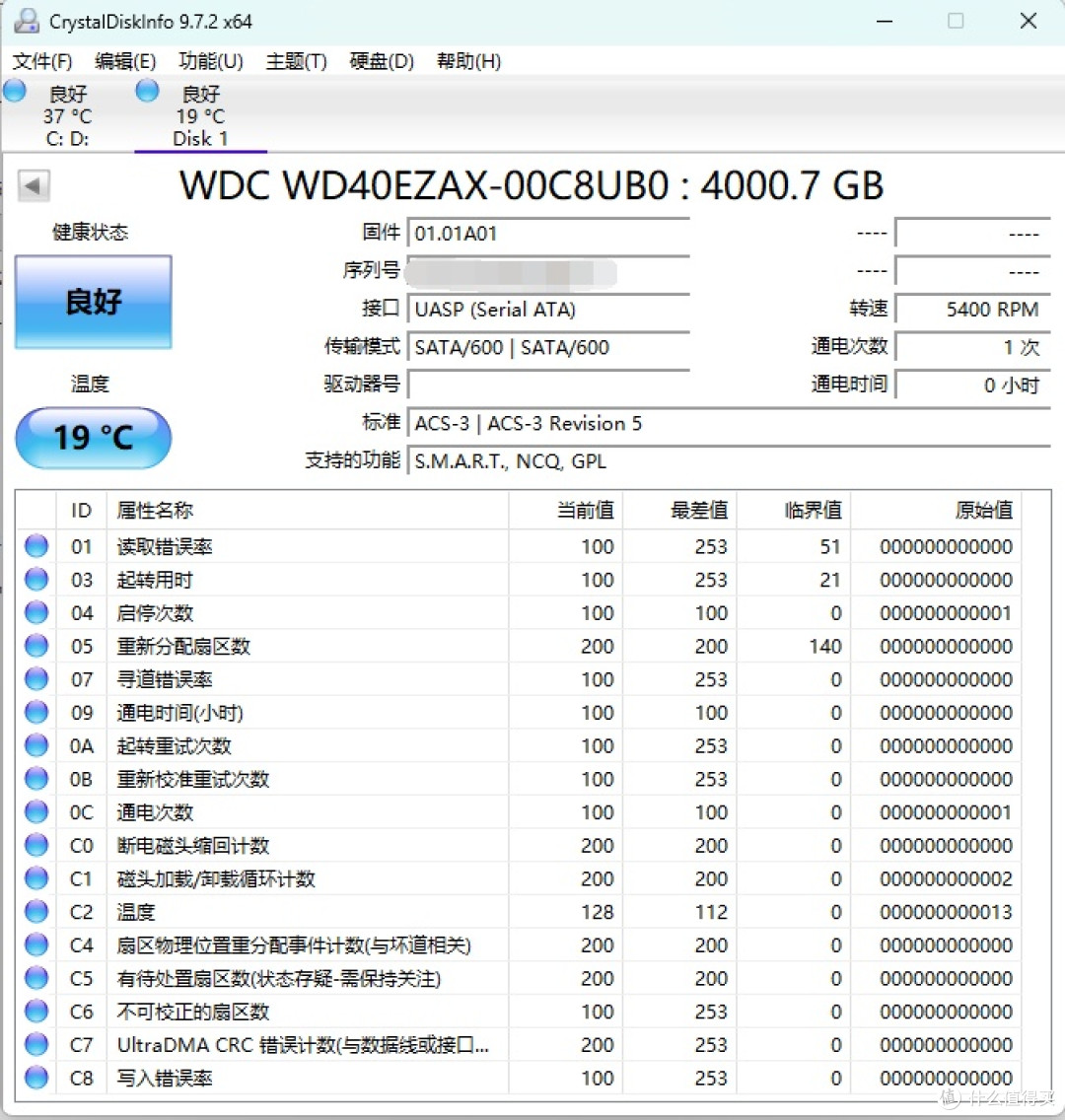Image resolution: width=1065 pixels, height=1120 pixels.
Task: Open the 主题(T) menu
Action: 297,61
